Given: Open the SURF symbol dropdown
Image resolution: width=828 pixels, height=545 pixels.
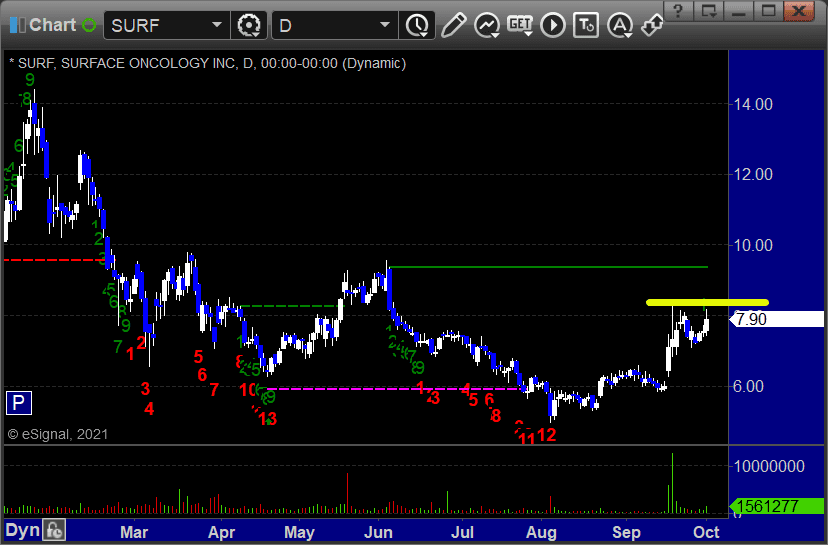Looking at the screenshot, I should pos(217,25).
